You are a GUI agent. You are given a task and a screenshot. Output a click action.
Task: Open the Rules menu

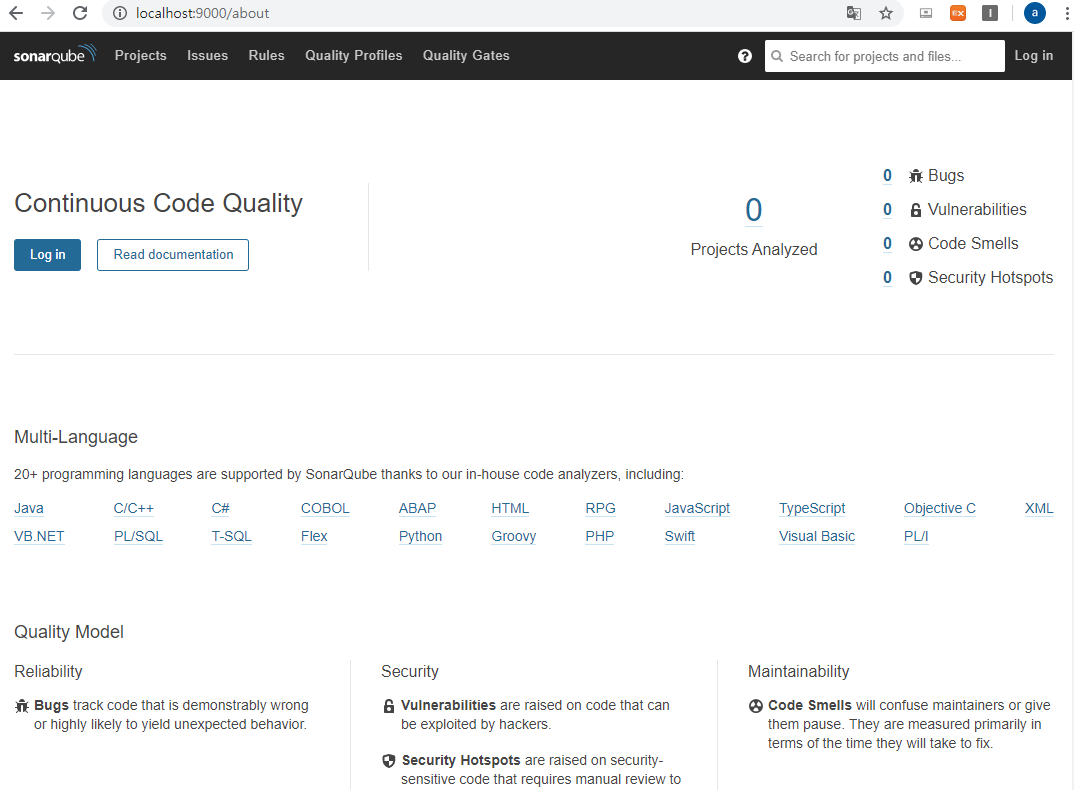tap(266, 55)
